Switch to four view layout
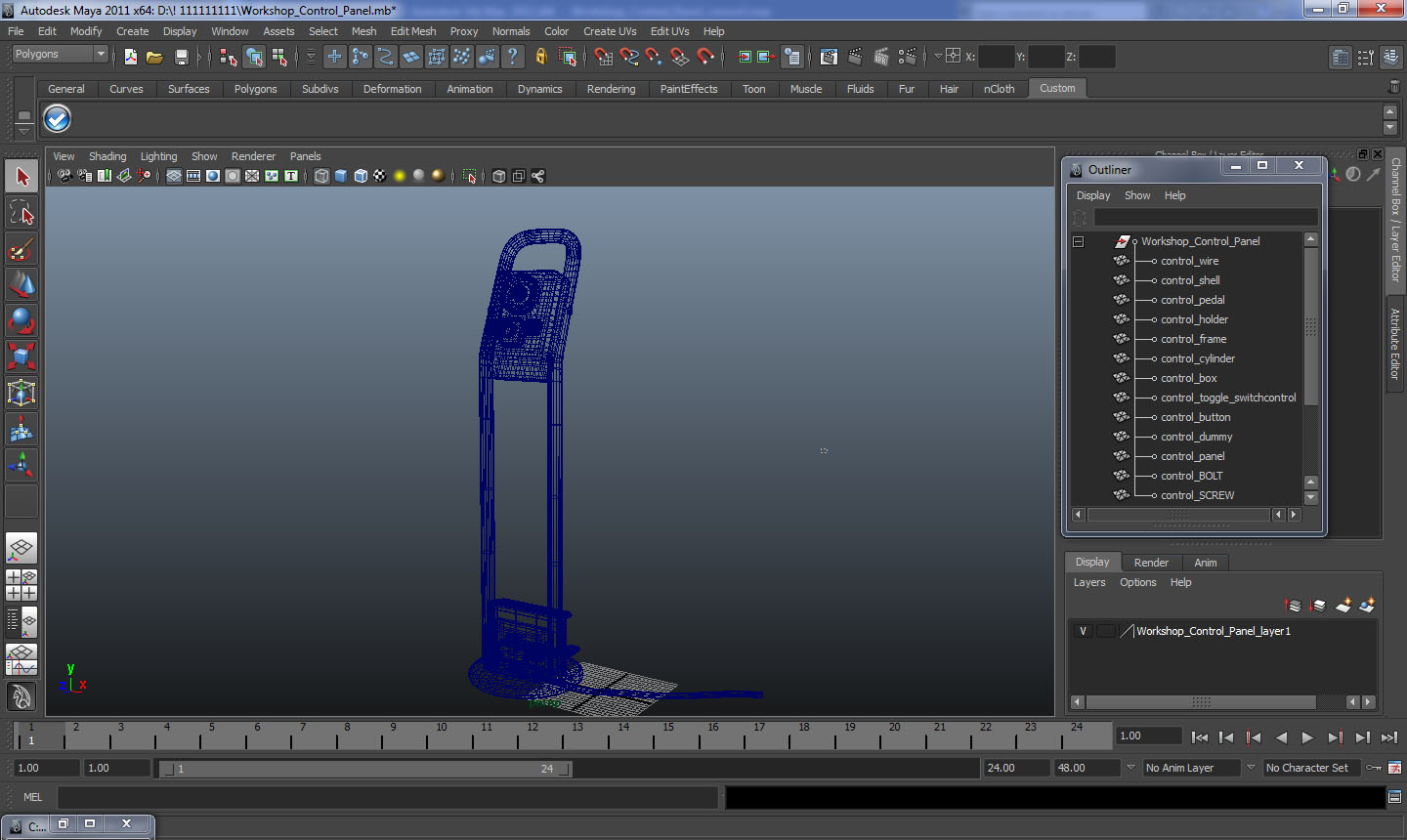 point(21,584)
